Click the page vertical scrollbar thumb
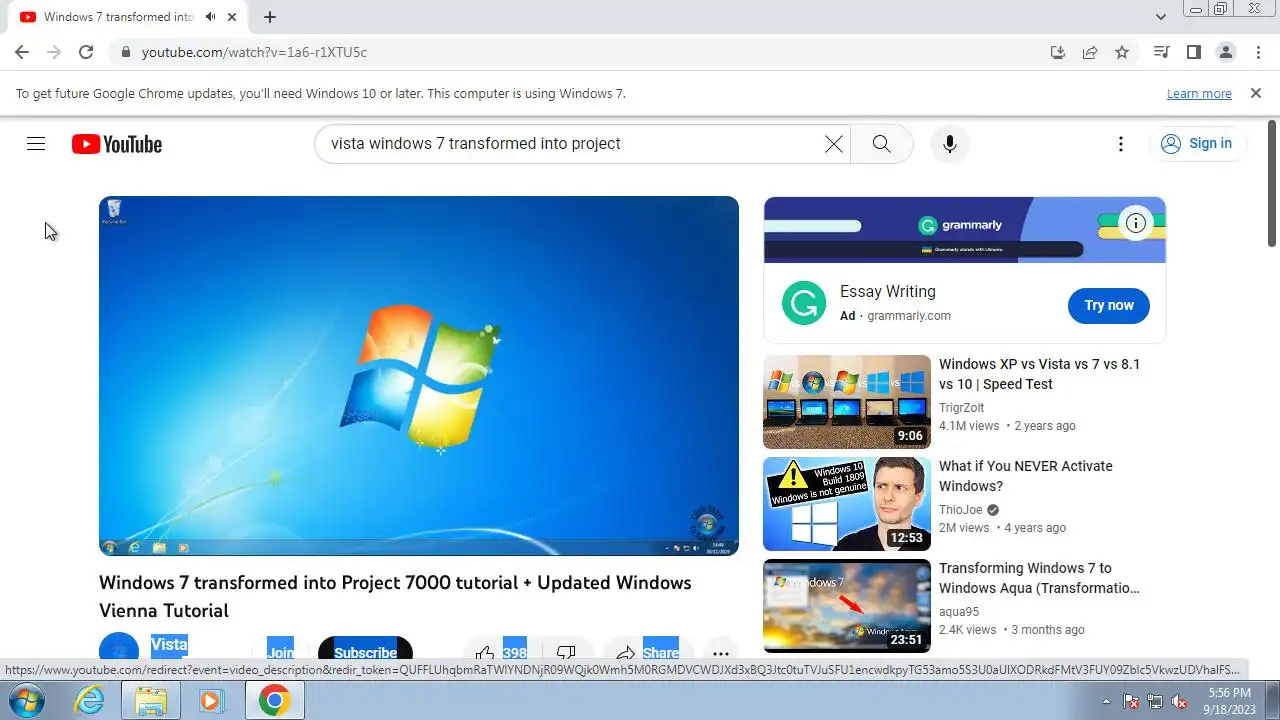The height and width of the screenshot is (720, 1280). pos(1272,184)
